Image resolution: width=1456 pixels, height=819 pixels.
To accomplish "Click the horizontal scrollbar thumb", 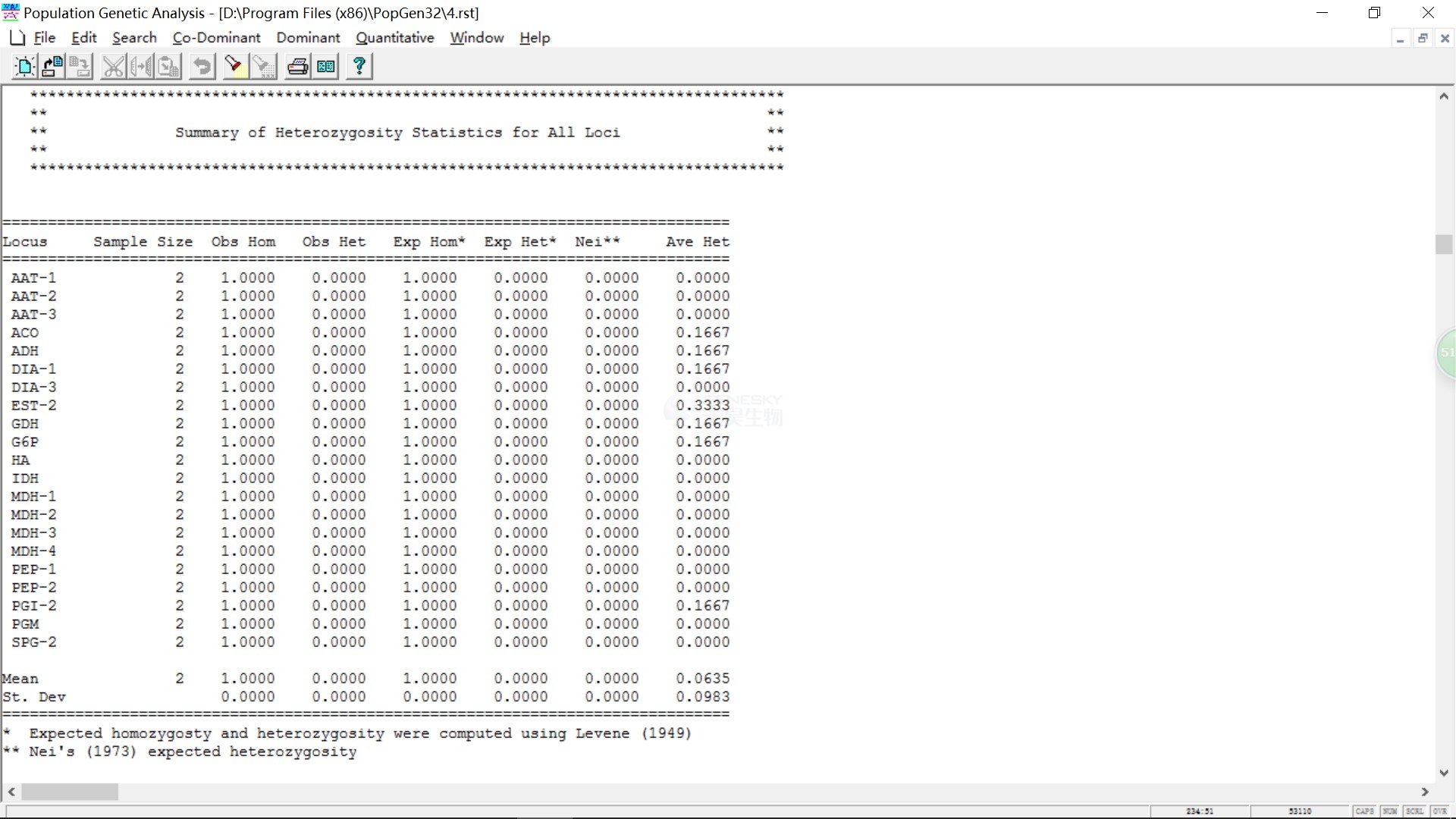I will [x=70, y=792].
